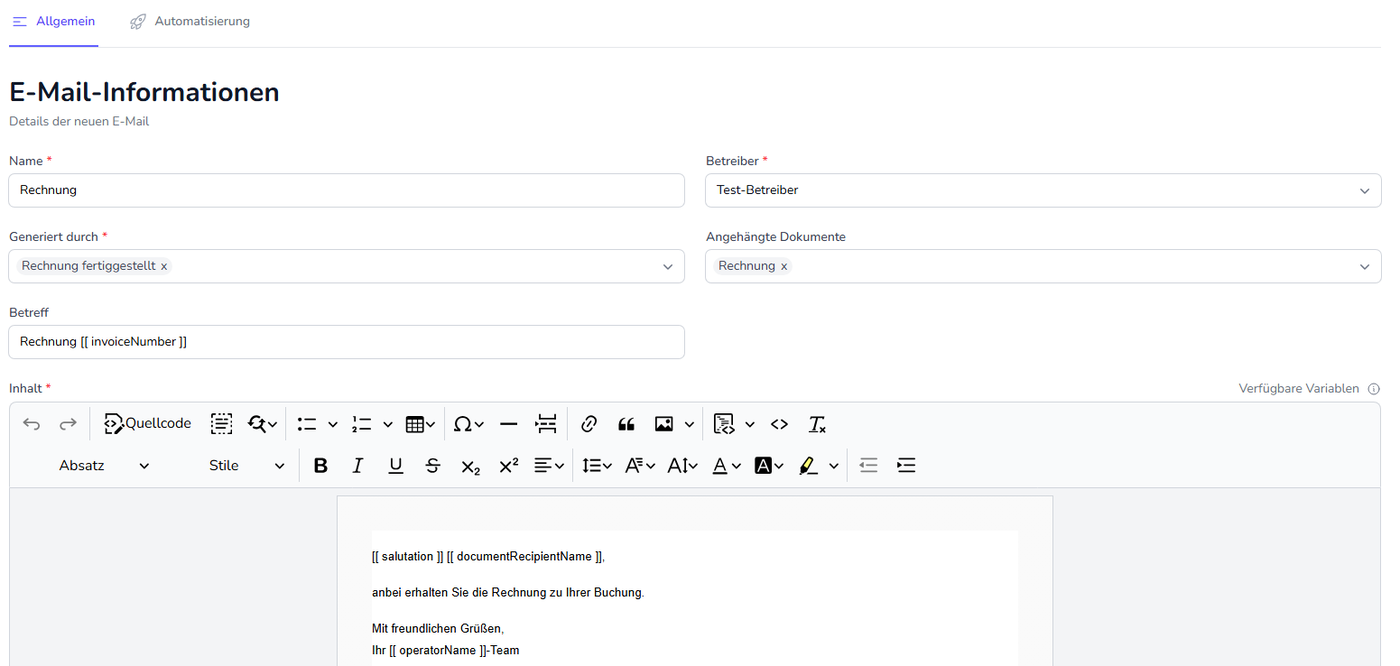Click the select all icon
This screenshot has height=666, width=1400.
(222, 424)
